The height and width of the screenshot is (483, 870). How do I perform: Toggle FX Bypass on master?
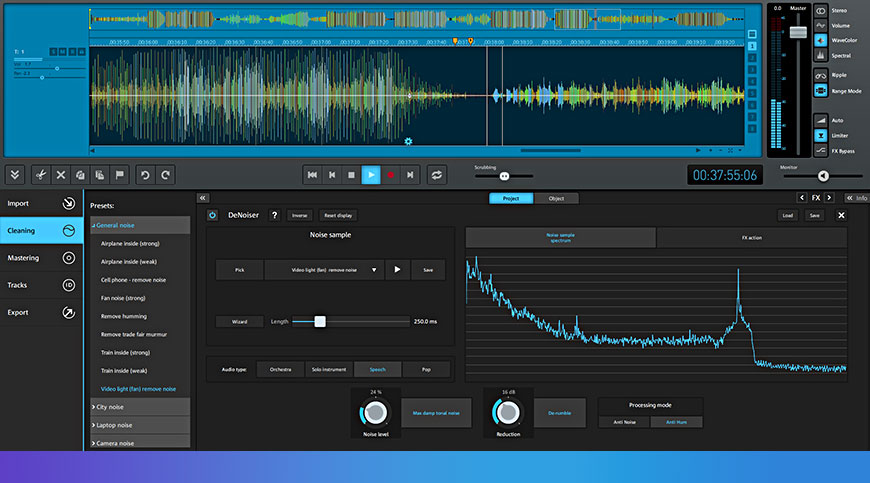pos(821,150)
